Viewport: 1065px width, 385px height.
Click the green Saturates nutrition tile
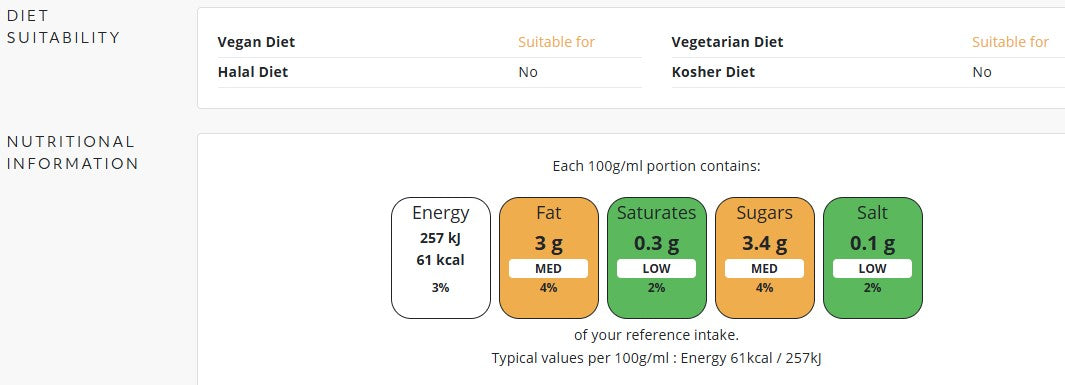657,258
